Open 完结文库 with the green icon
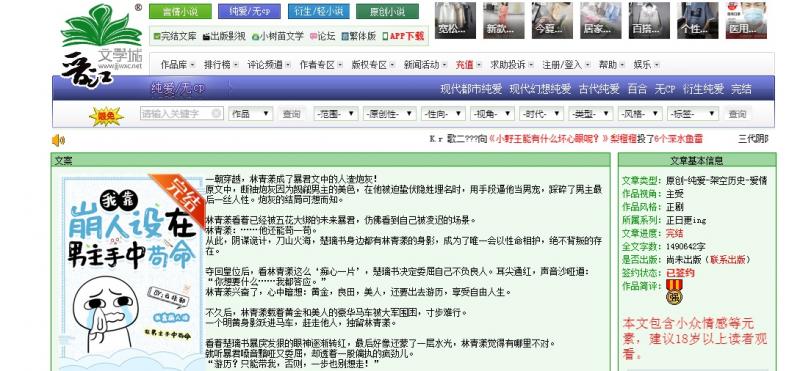Image resolution: width=800 pixels, height=371 pixels. pos(175,36)
